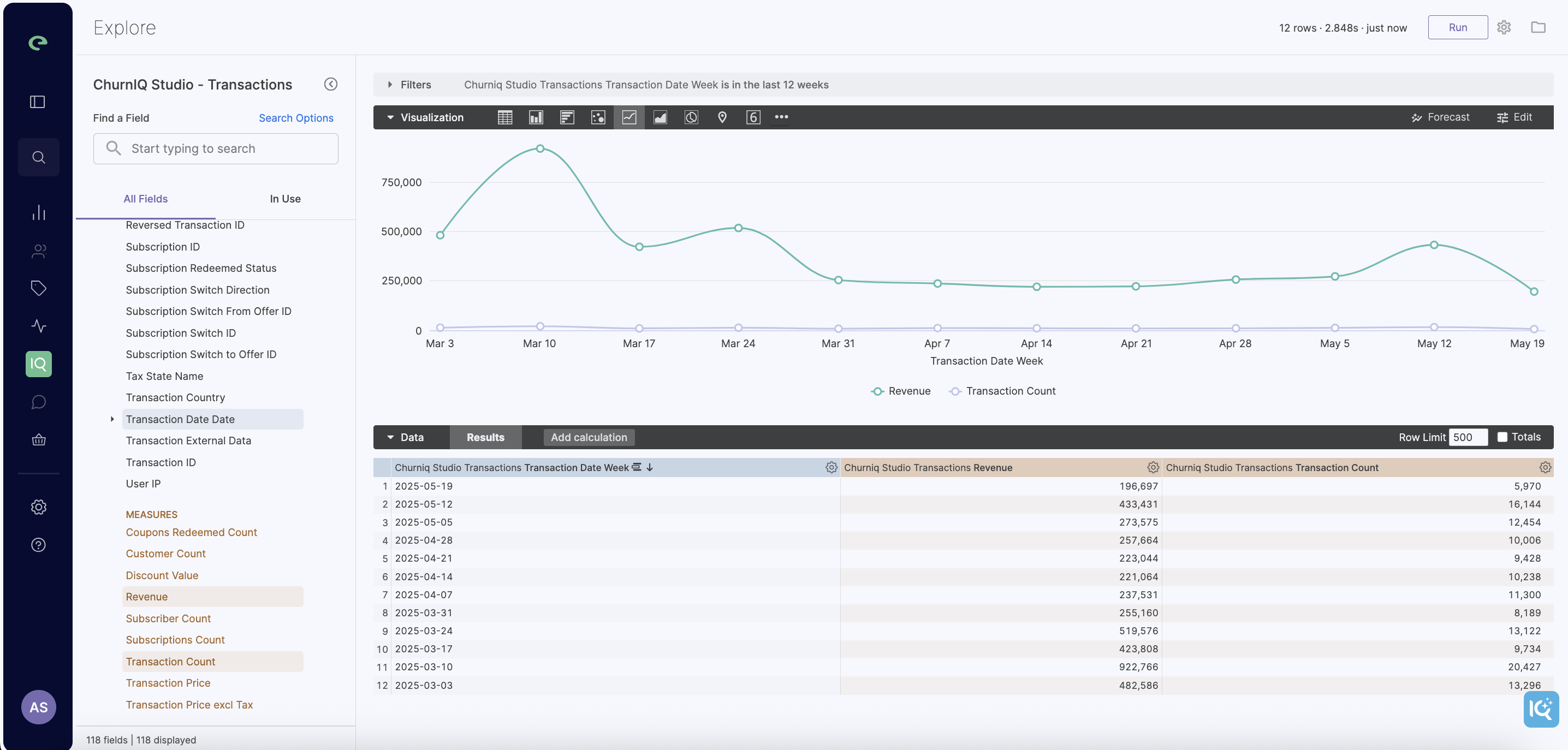Select the area chart visualization icon
1568x750 pixels.
[660, 117]
